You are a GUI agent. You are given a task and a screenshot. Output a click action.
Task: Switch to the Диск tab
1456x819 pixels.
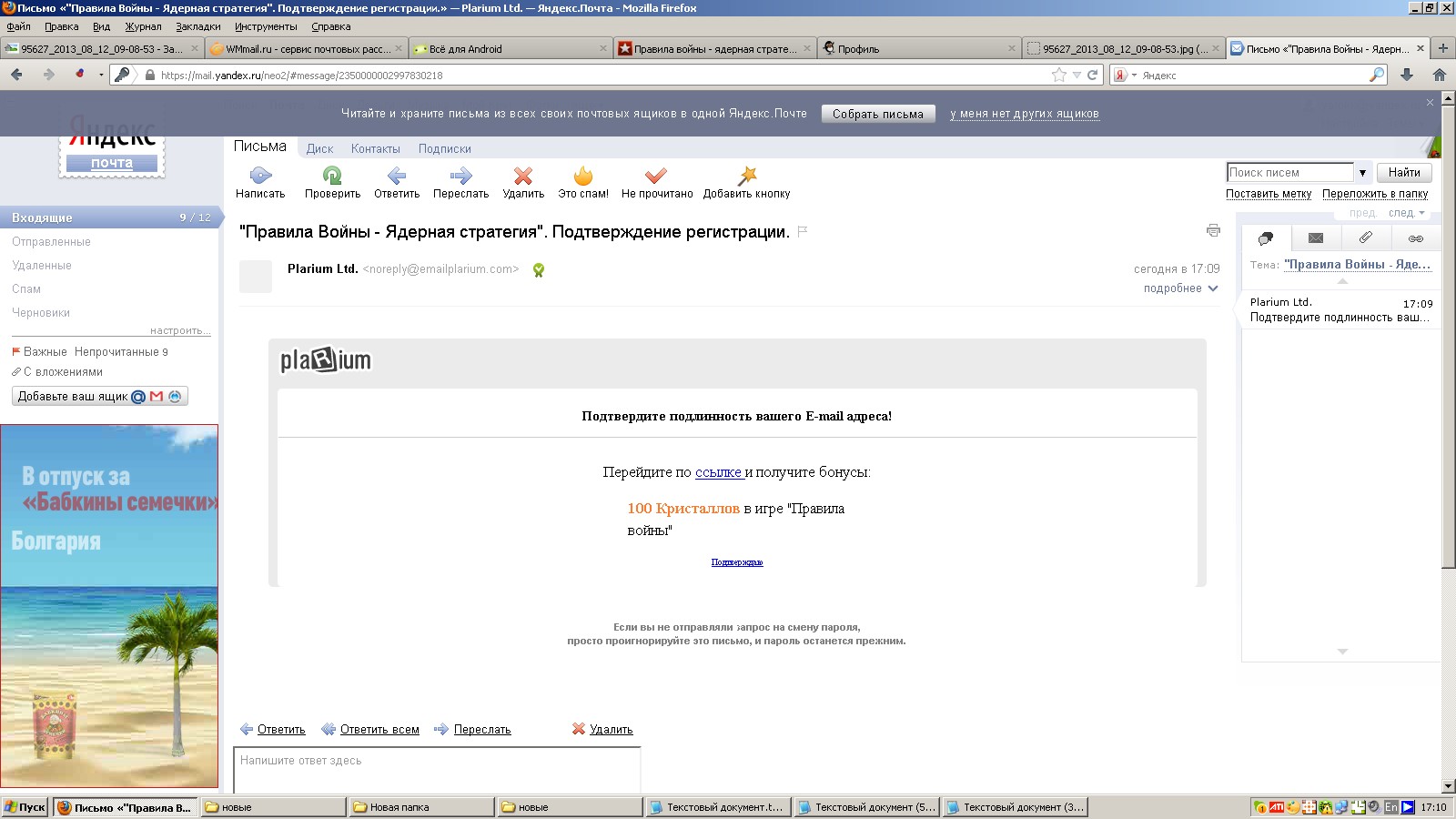point(319,148)
